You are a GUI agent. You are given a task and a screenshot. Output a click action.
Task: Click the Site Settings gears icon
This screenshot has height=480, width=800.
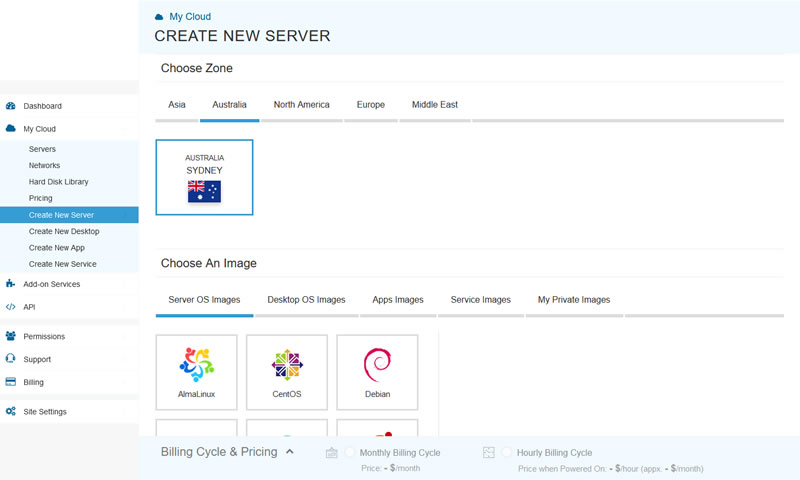coord(11,411)
